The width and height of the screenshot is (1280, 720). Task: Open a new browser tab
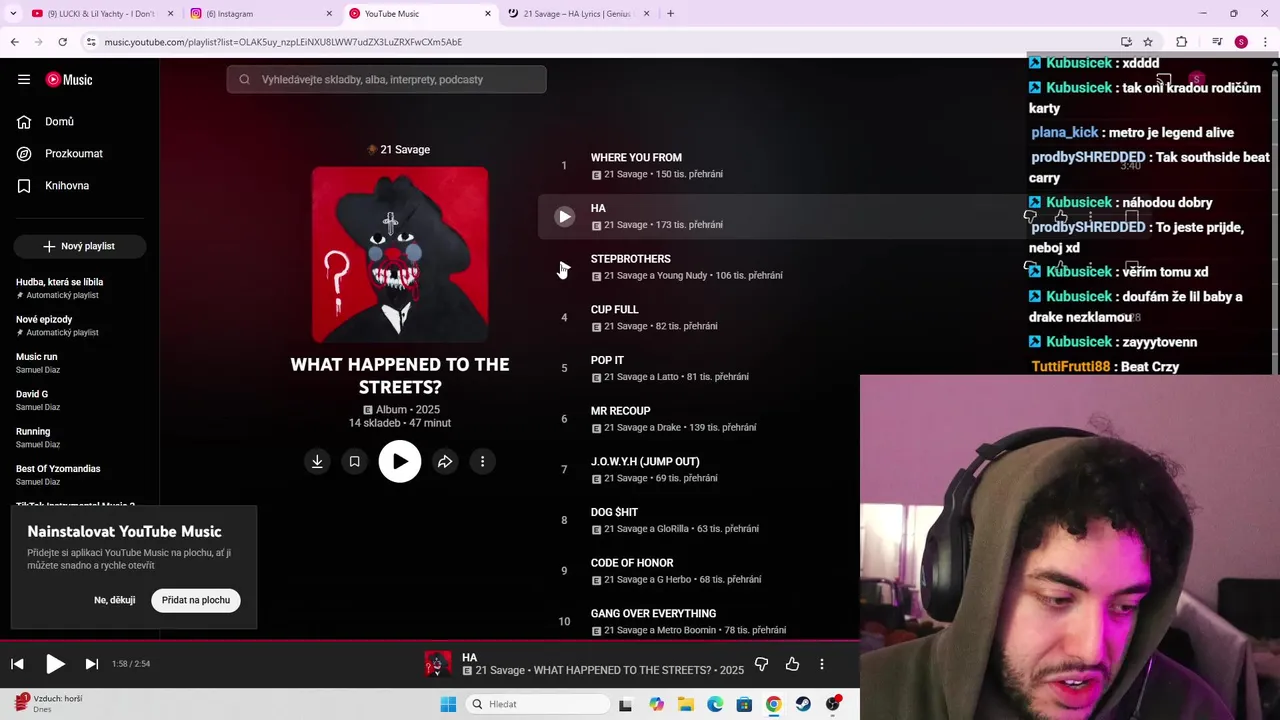click(x=670, y=14)
